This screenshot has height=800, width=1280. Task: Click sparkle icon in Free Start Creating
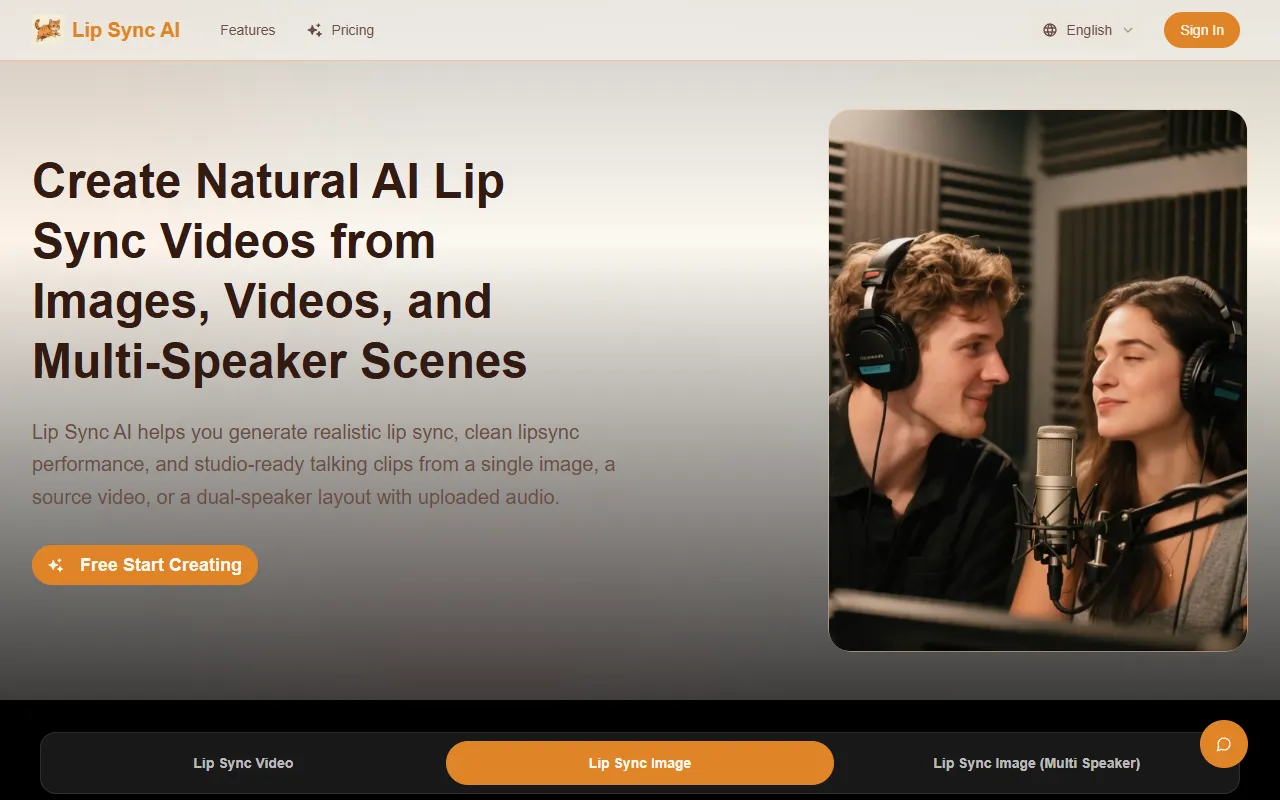coord(56,565)
